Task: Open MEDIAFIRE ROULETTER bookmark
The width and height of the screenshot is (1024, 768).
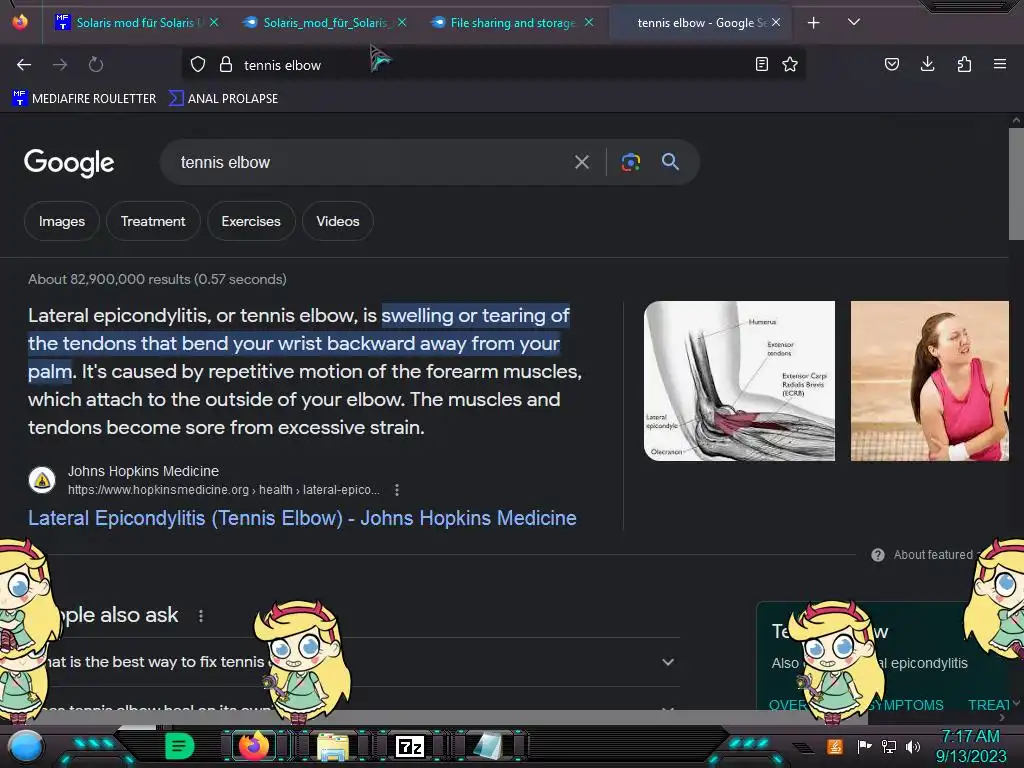Action: tap(84, 99)
